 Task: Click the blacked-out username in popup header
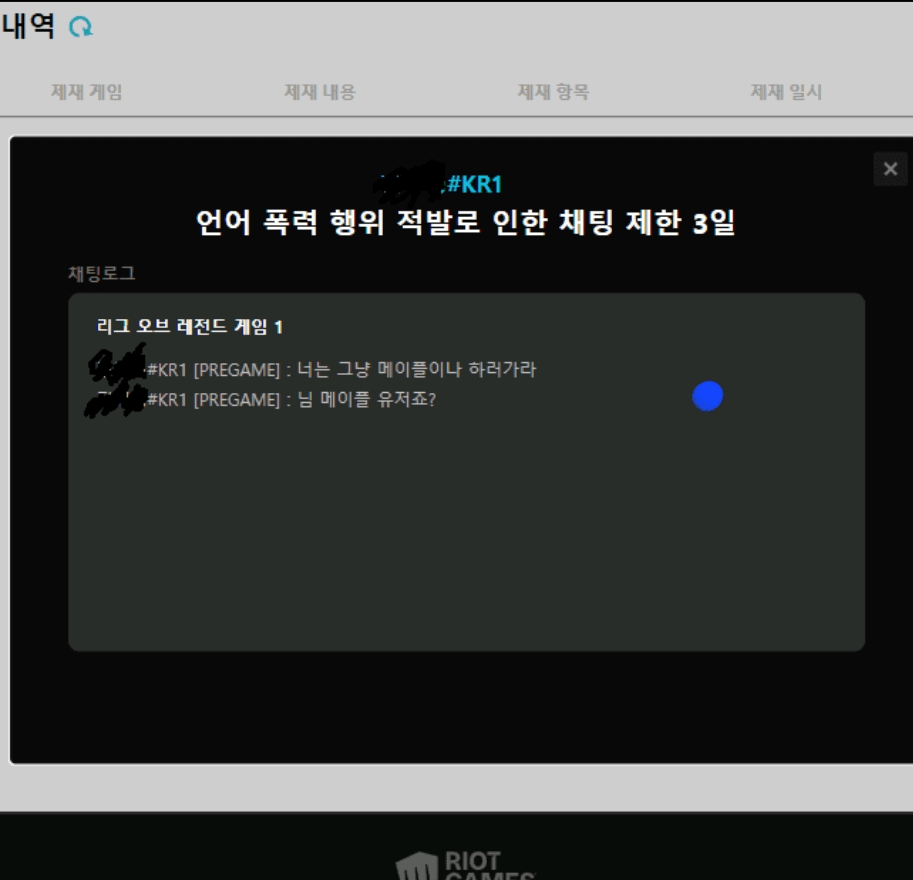[408, 182]
